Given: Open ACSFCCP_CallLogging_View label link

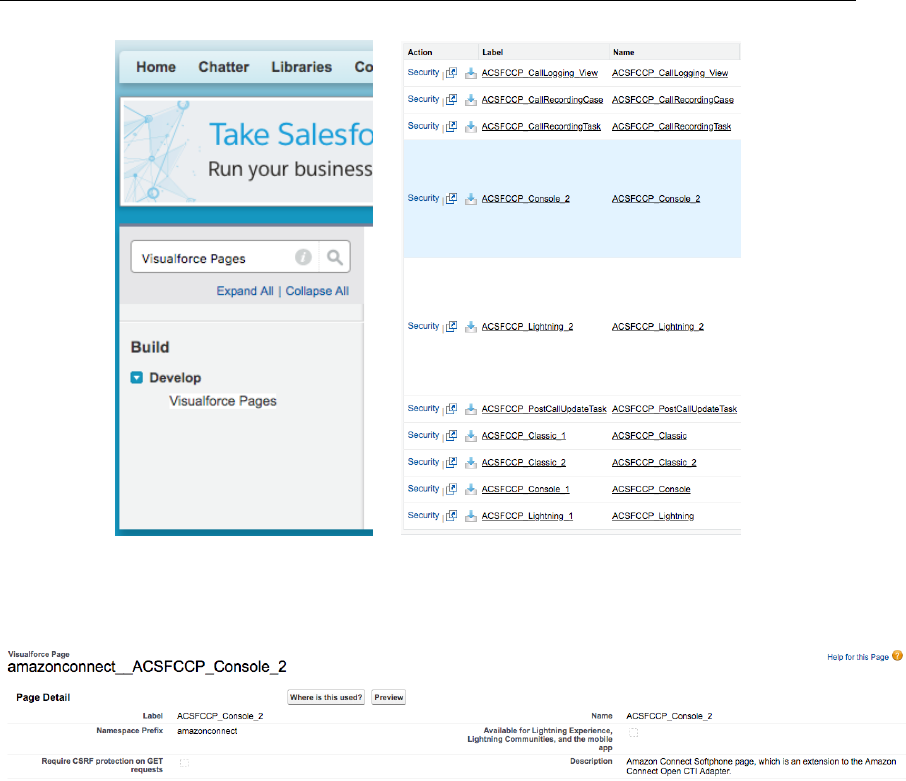Looking at the screenshot, I should 540,73.
